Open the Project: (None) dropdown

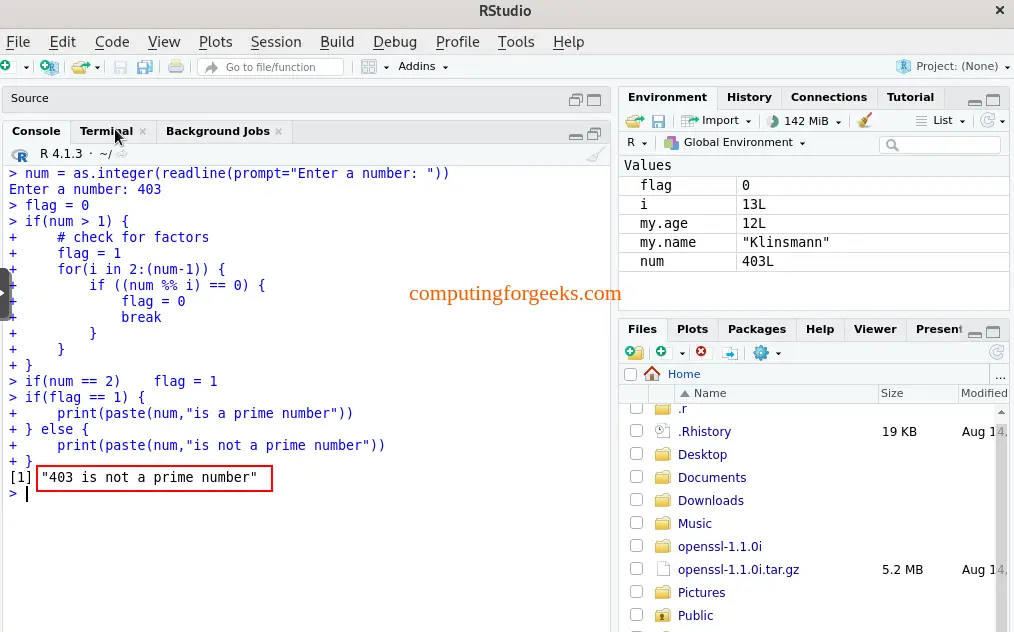(952, 66)
